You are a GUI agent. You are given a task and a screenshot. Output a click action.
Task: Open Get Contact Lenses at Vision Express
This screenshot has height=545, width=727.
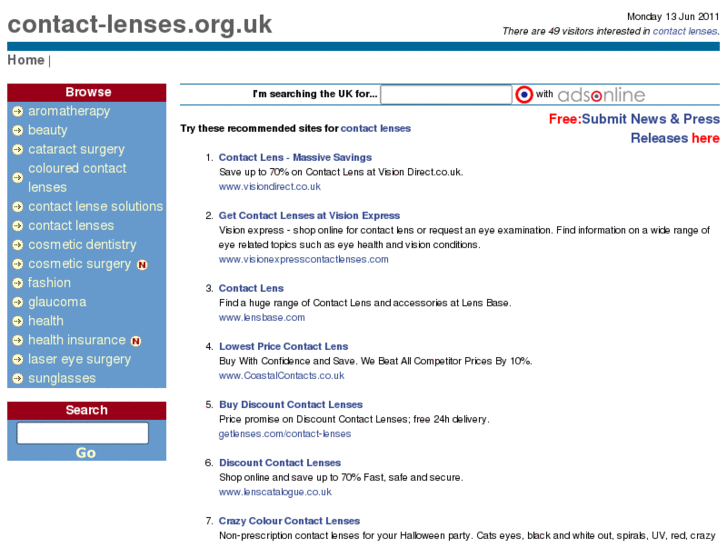309,216
